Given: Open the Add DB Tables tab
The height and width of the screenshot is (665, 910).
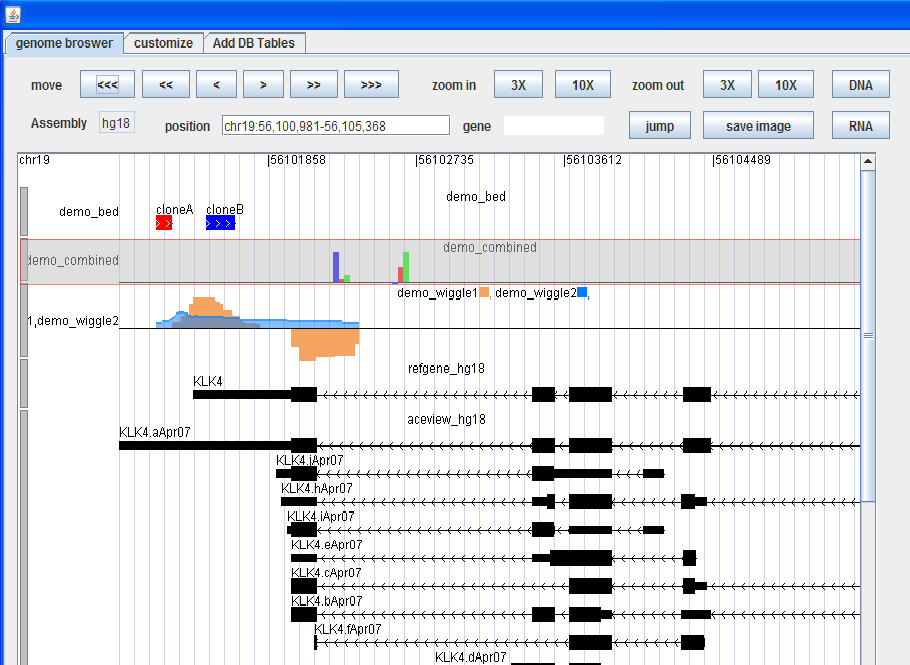Looking at the screenshot, I should pyautogui.click(x=255, y=43).
